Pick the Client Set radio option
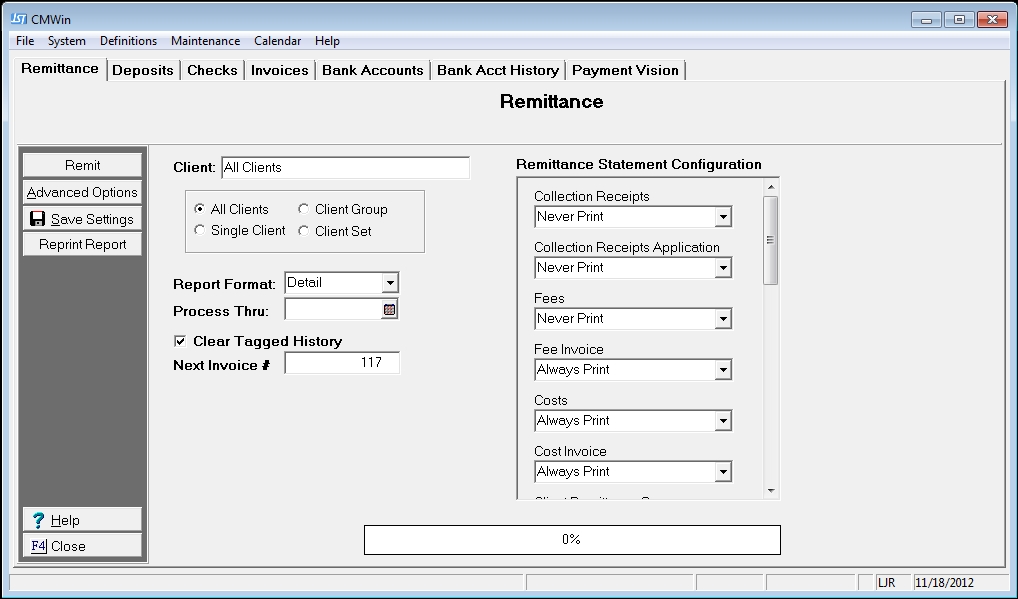Viewport: 1018px width, 599px height. 304,230
